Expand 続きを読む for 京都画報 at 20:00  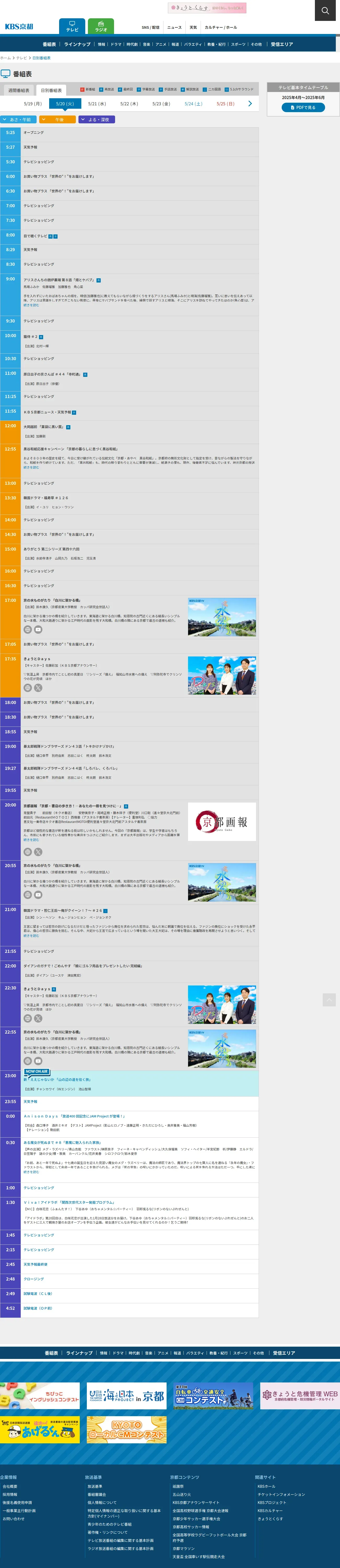(31, 839)
